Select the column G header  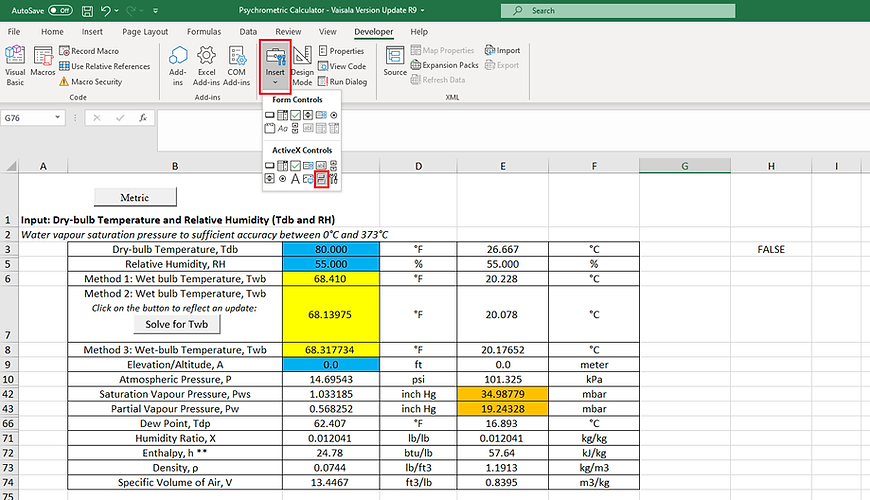[x=685, y=166]
